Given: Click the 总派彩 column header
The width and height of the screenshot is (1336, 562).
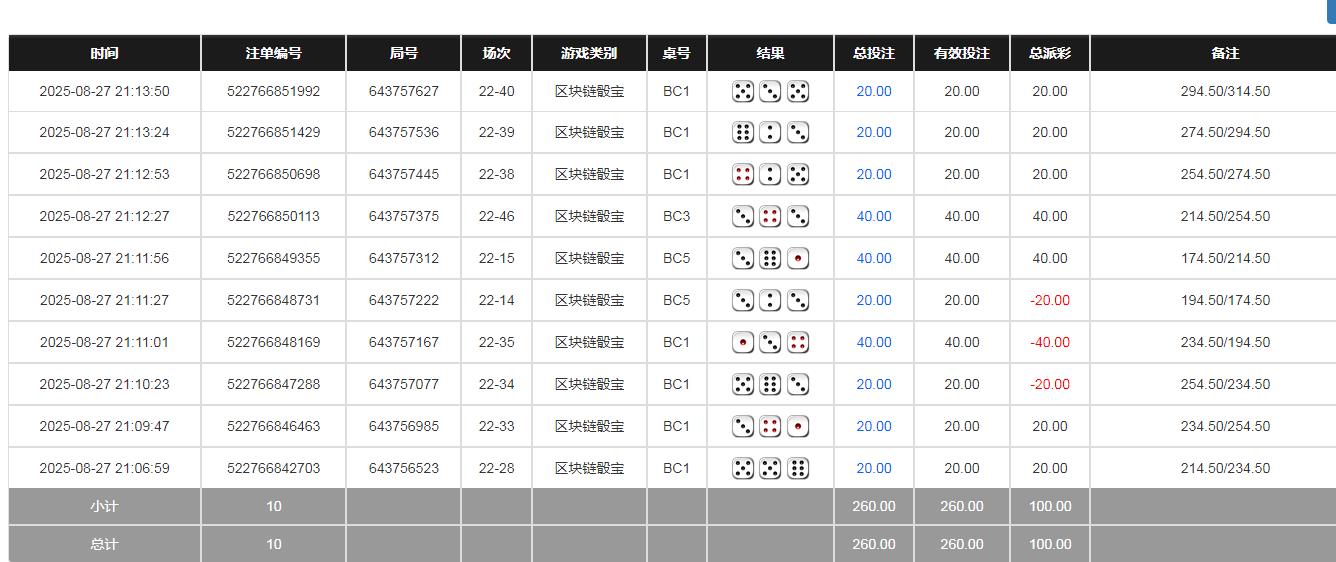Looking at the screenshot, I should 1049,54.
